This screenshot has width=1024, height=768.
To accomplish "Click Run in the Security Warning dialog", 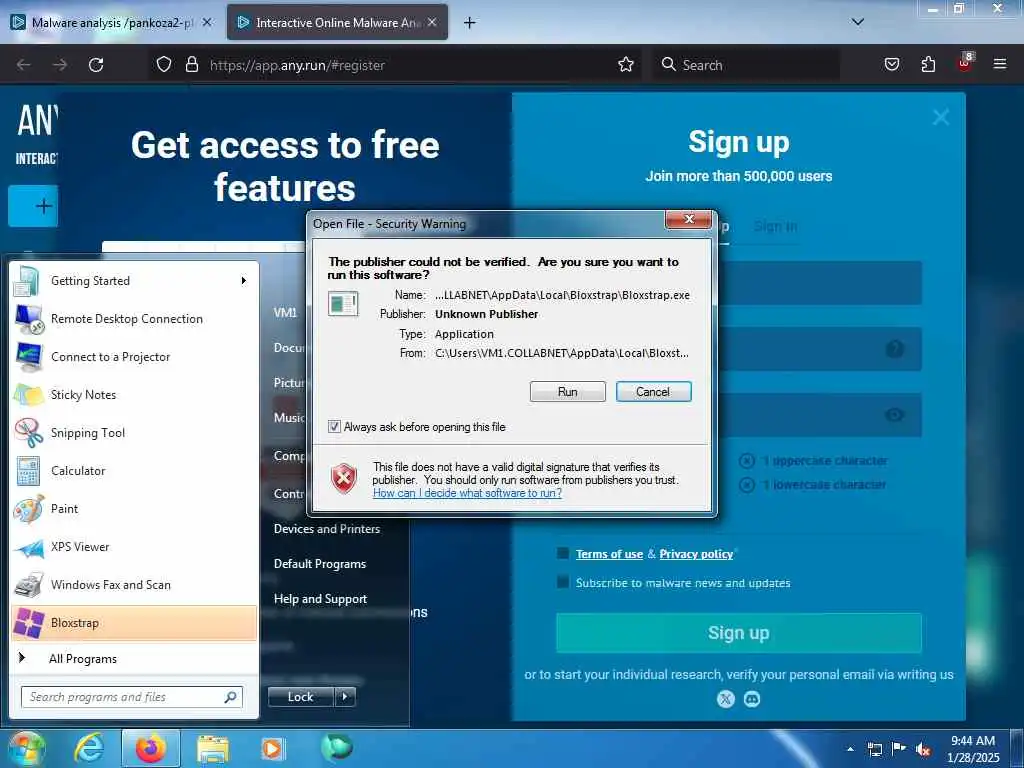I will click(568, 392).
